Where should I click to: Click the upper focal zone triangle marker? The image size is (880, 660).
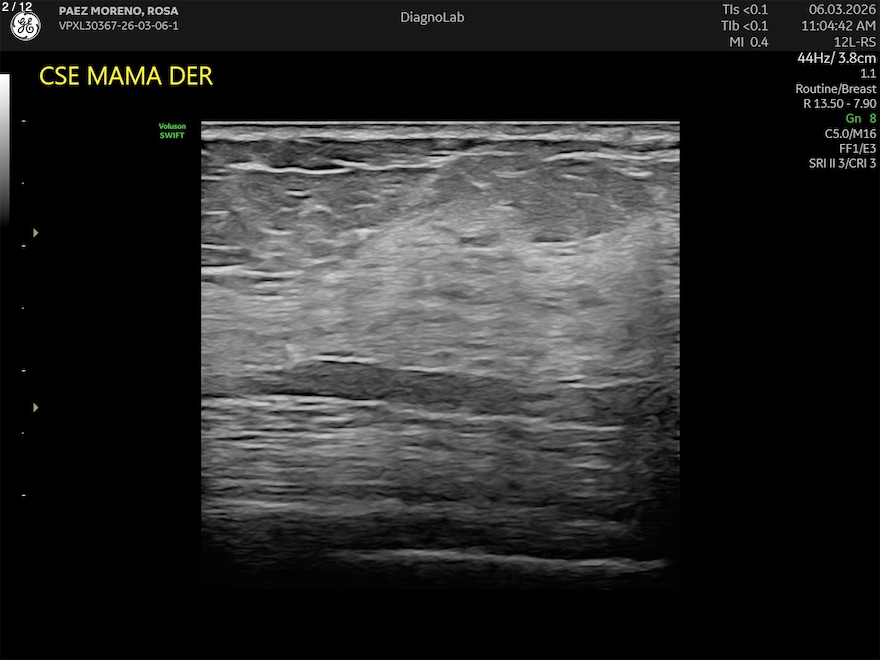(x=36, y=232)
